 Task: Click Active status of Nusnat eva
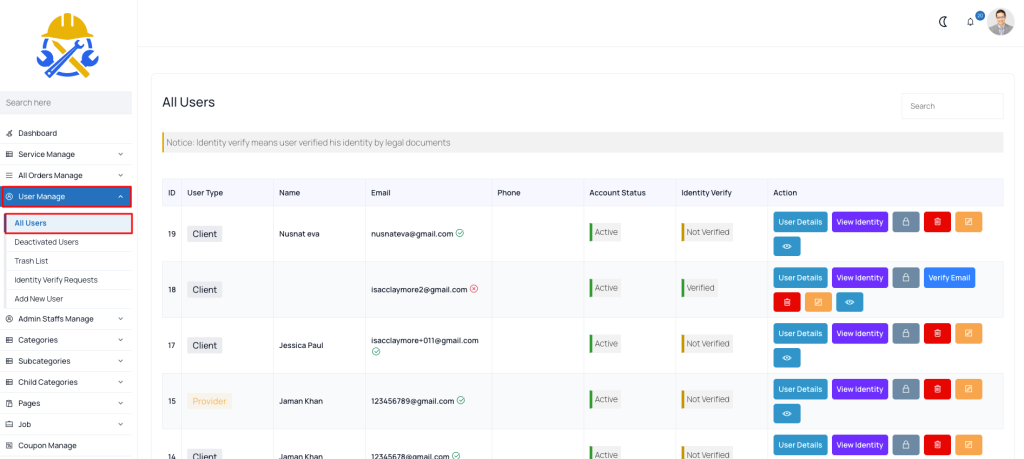point(605,232)
